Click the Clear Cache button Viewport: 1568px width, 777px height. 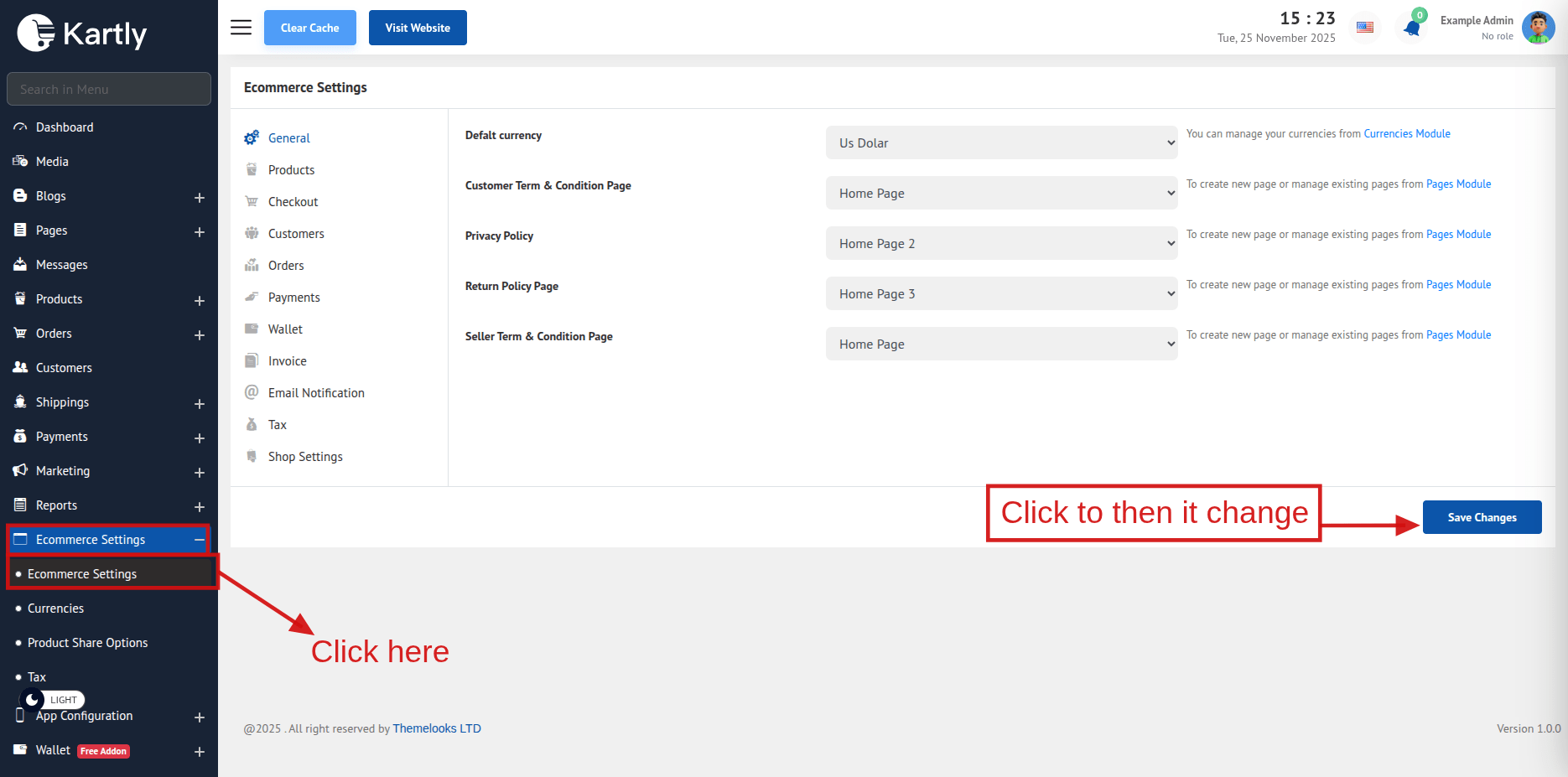click(x=309, y=28)
